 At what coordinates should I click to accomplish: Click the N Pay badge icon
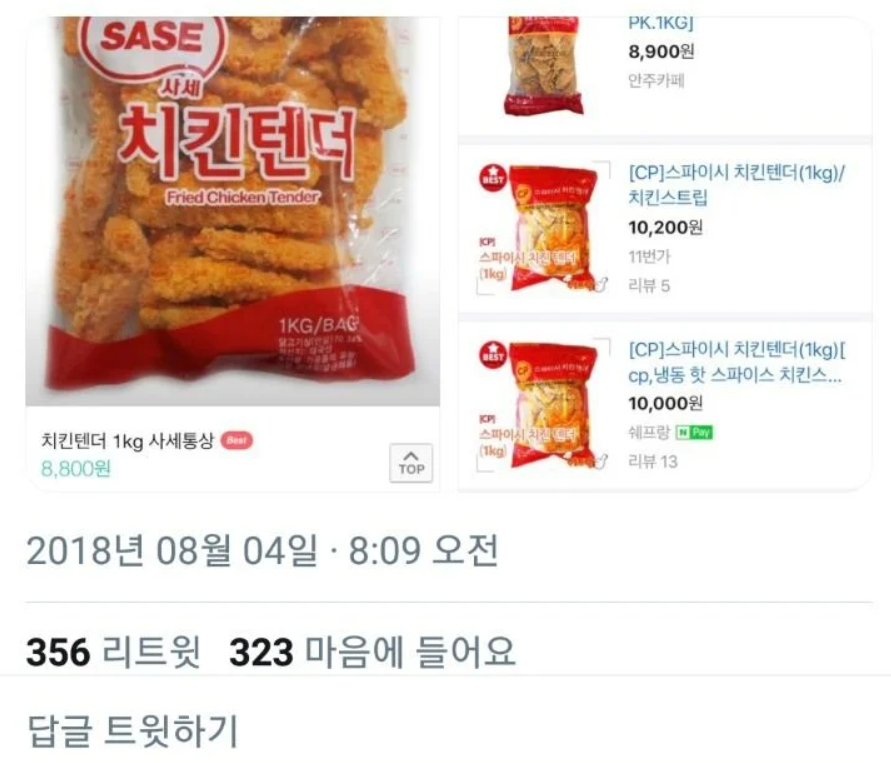tap(694, 432)
